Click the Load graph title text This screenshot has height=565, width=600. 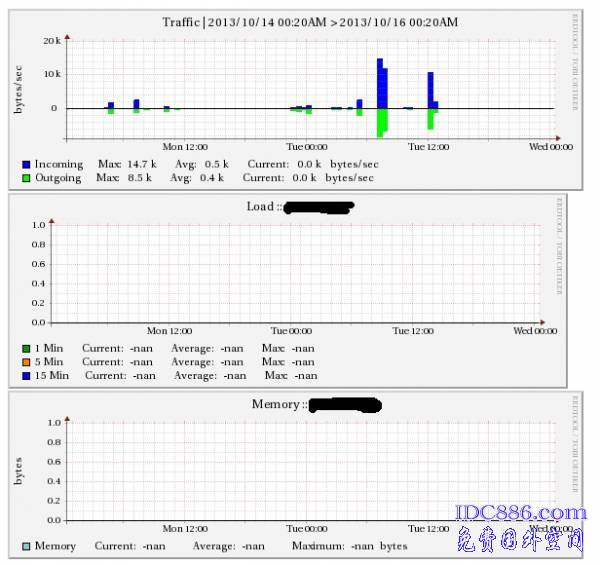coord(262,207)
